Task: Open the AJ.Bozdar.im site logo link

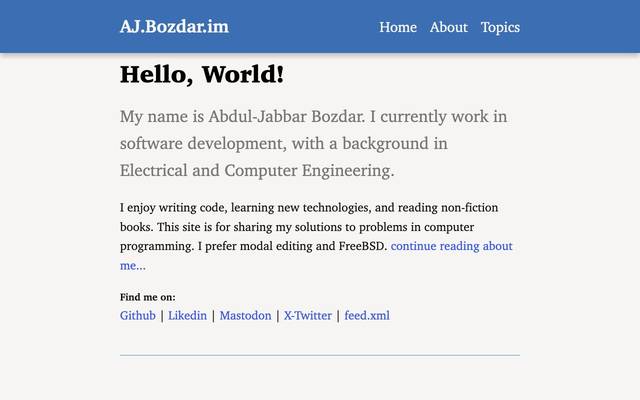Action: point(174,27)
